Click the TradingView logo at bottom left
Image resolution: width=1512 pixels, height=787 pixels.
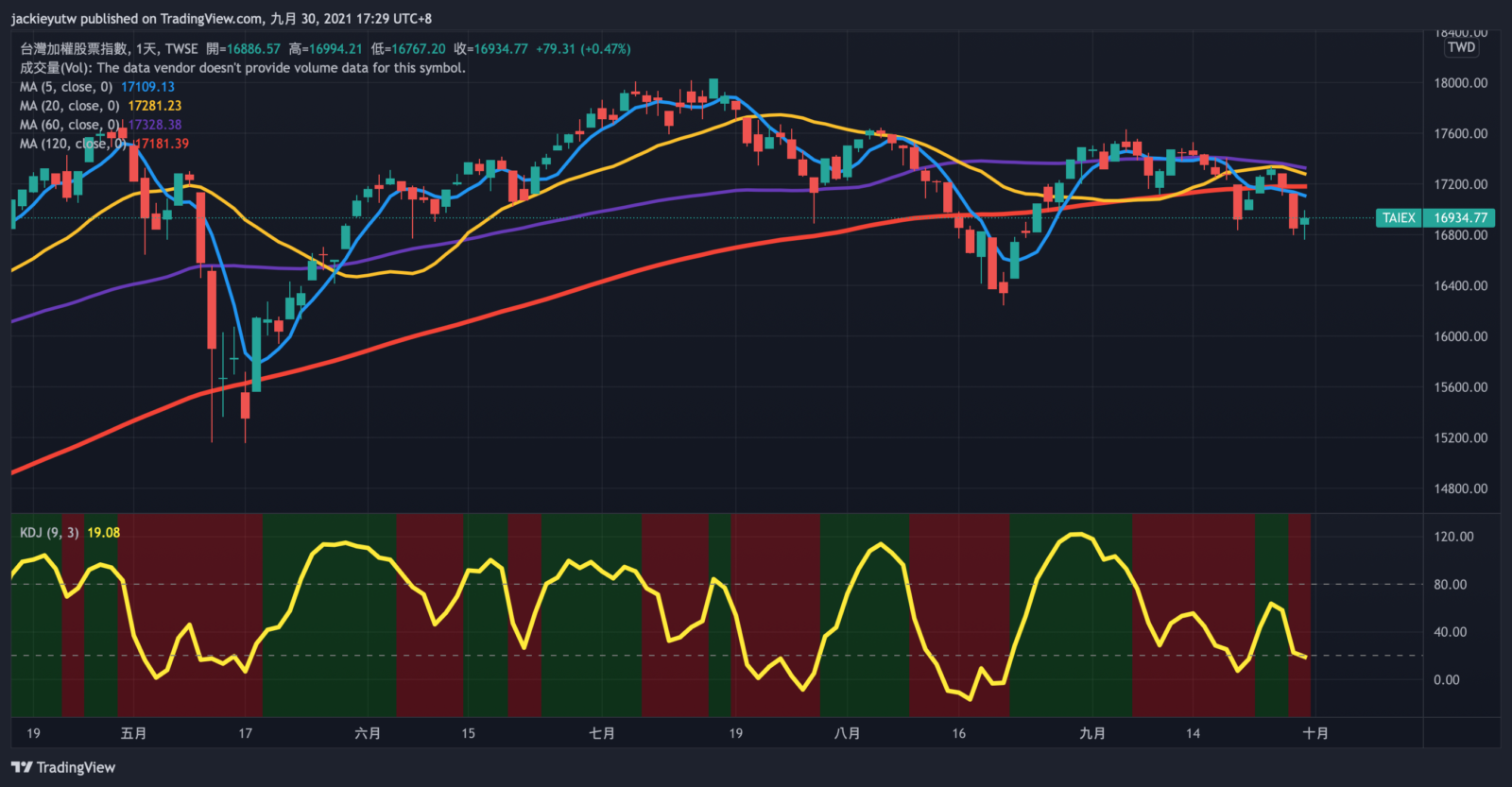(63, 767)
